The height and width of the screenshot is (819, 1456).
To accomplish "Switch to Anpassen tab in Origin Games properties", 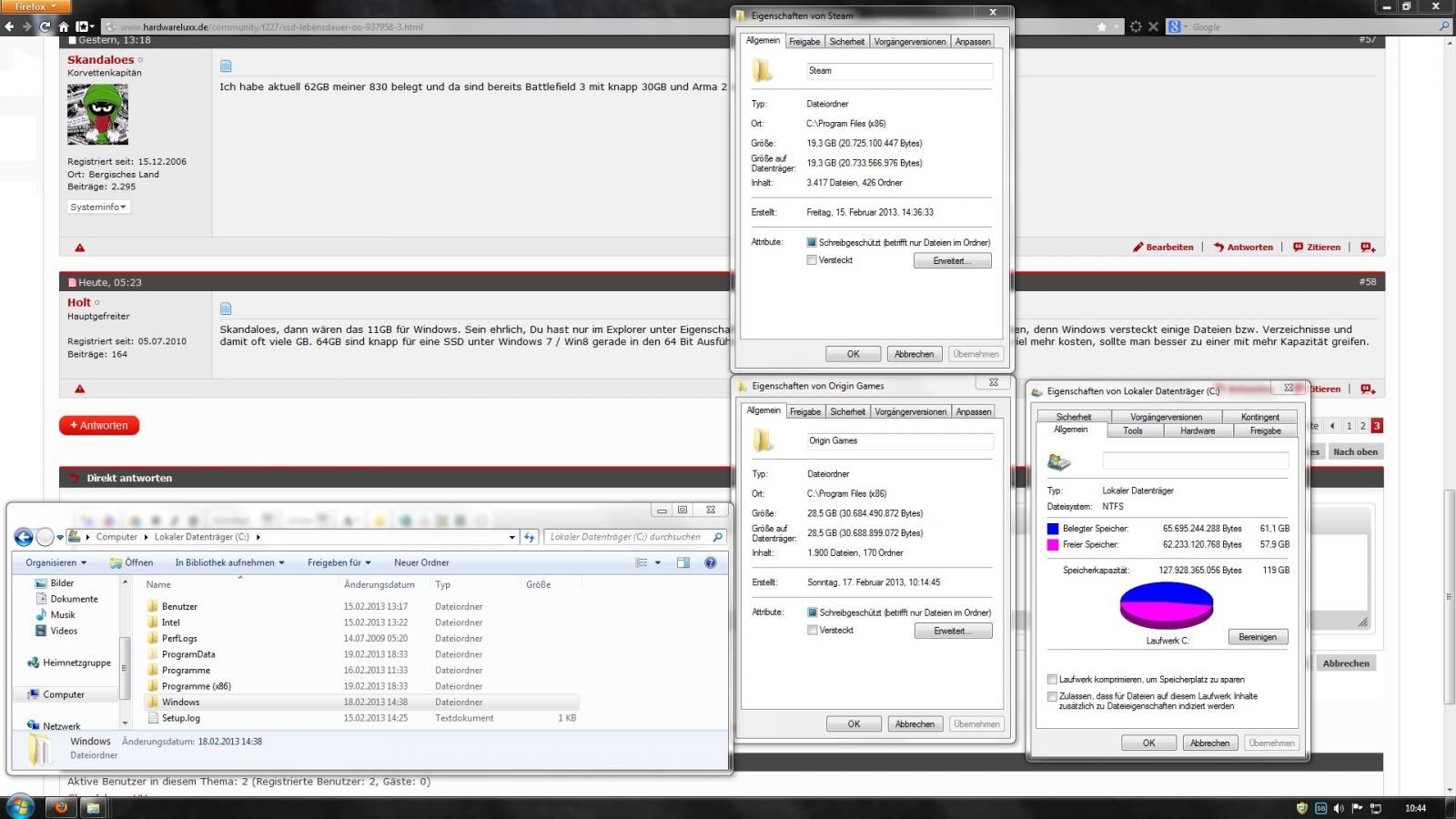I will [974, 412].
